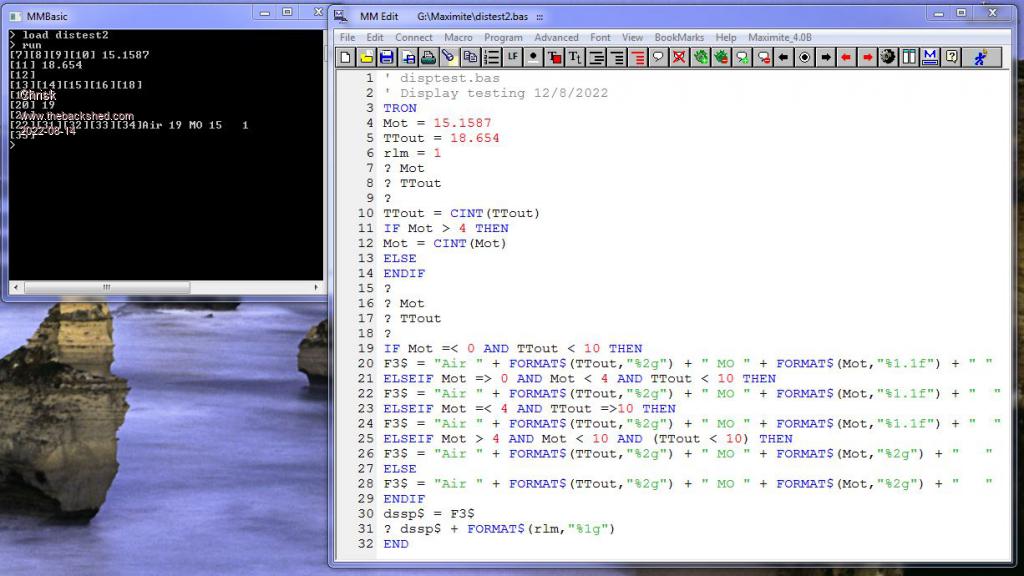
Task: Open the BookMarks menu
Action: [x=679, y=37]
